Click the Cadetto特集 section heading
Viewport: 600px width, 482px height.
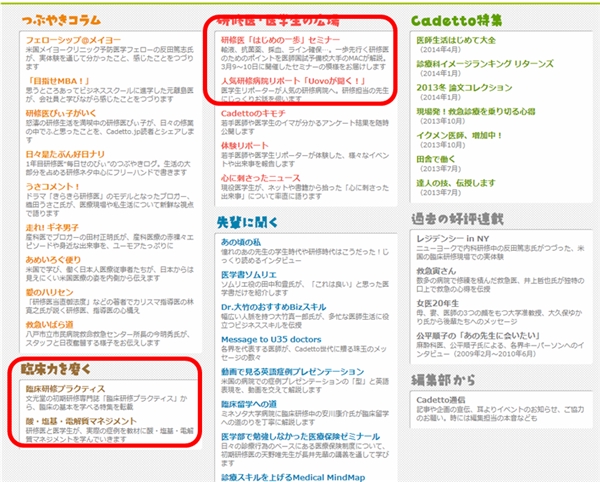tap(456, 21)
